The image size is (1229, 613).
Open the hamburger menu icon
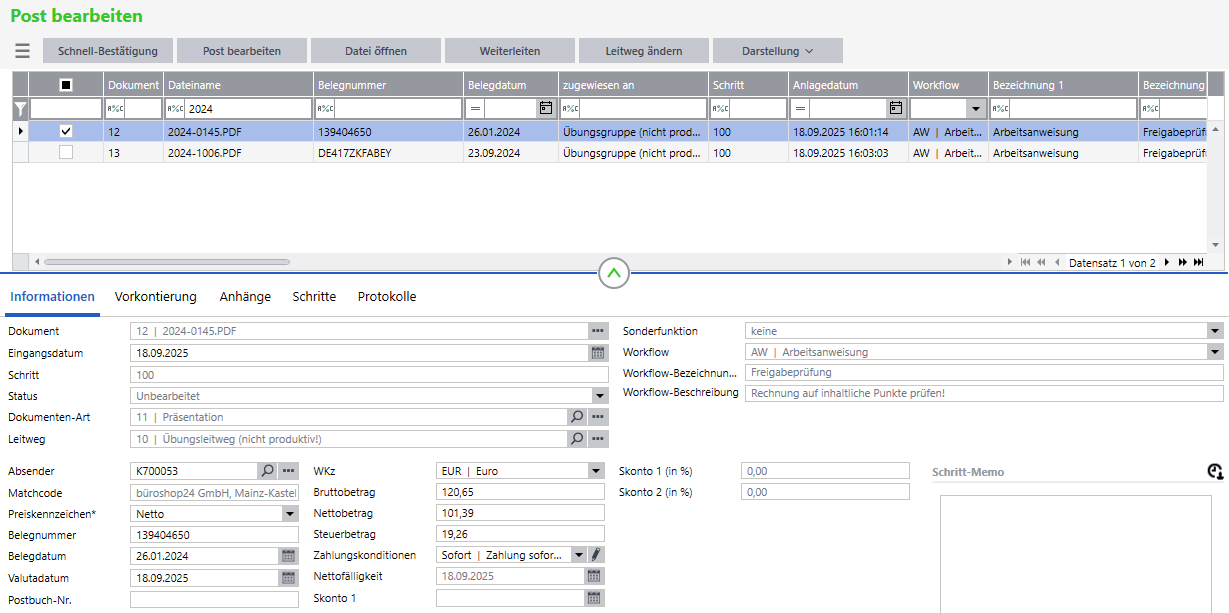tap(22, 51)
